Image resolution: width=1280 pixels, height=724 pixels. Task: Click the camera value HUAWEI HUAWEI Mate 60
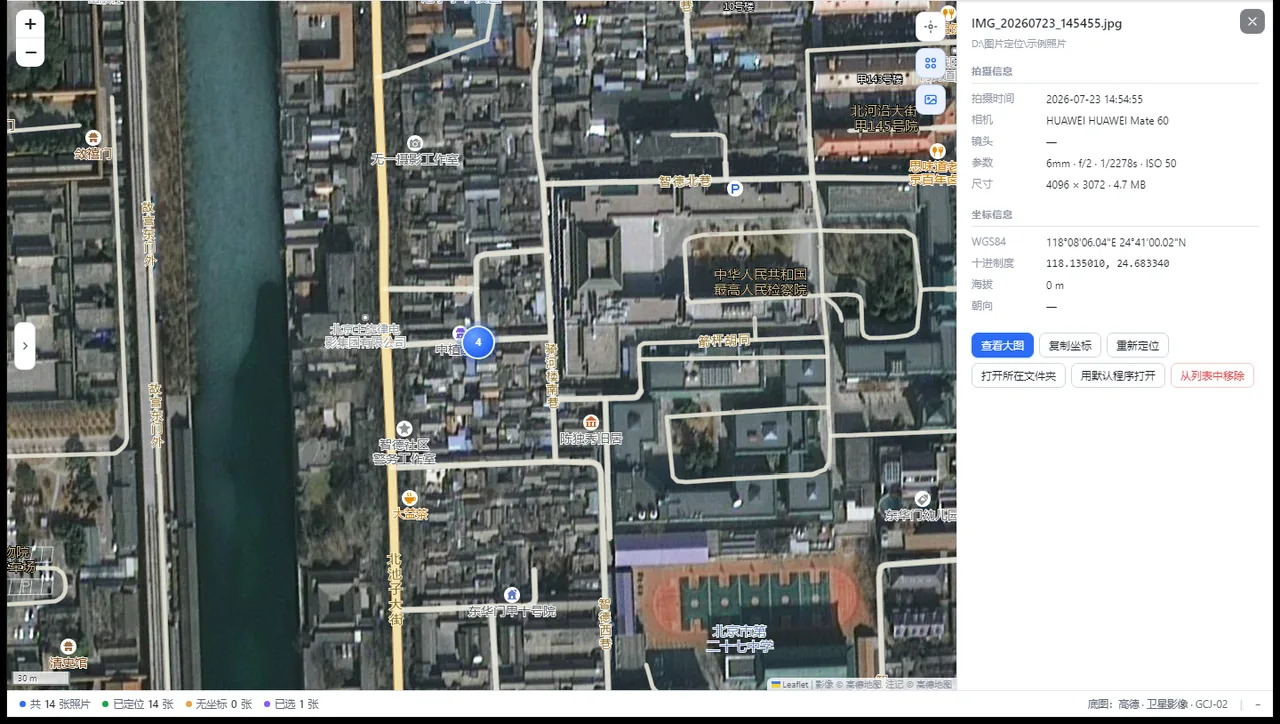tap(1107, 121)
